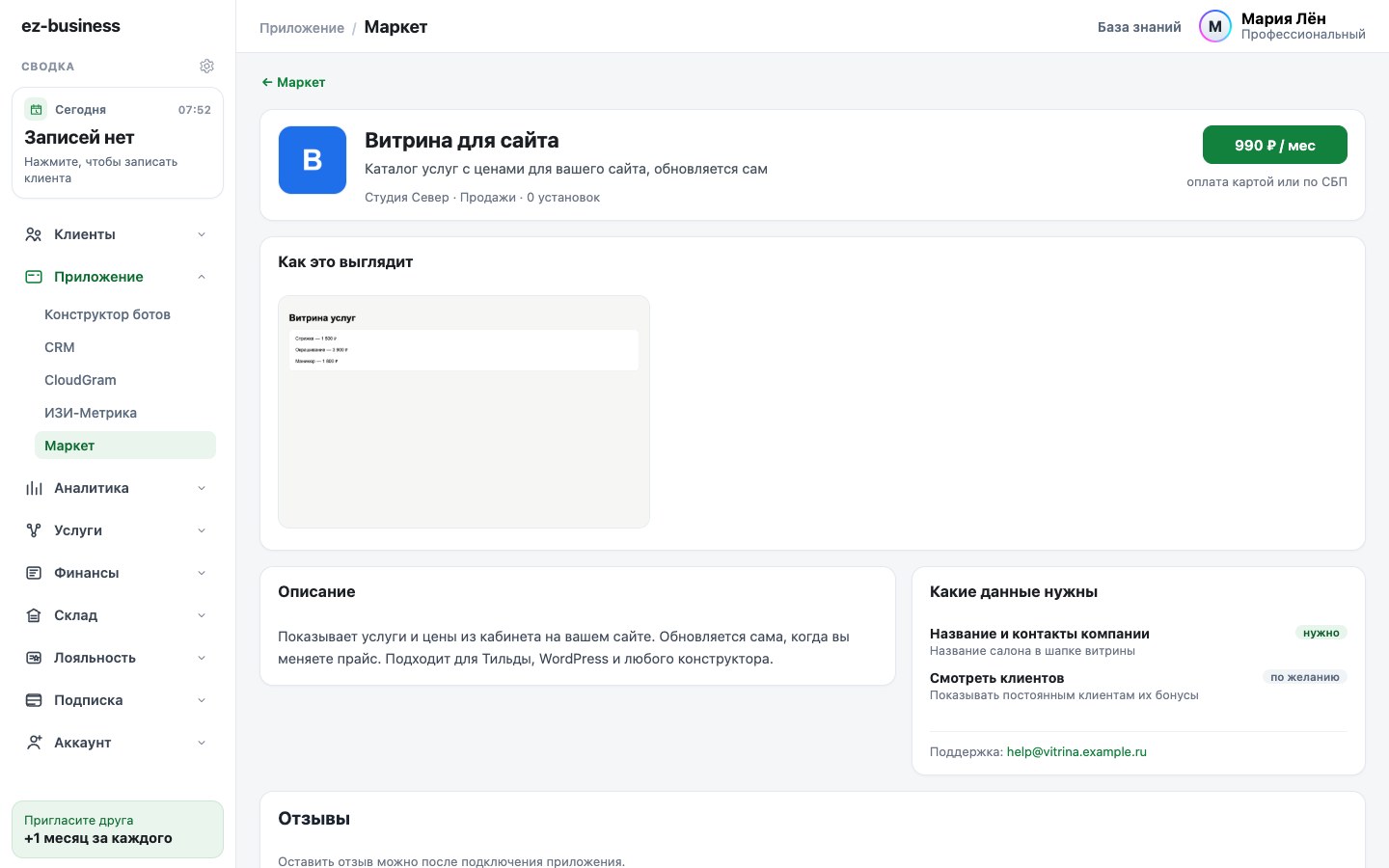
Task: Open the Витрина услуг preview thumbnail
Action: point(464,412)
